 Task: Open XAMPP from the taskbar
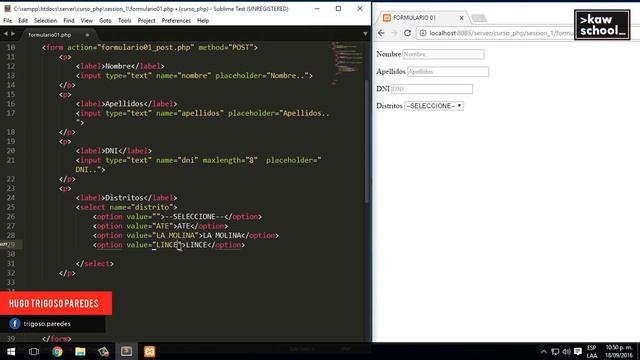click(x=149, y=351)
